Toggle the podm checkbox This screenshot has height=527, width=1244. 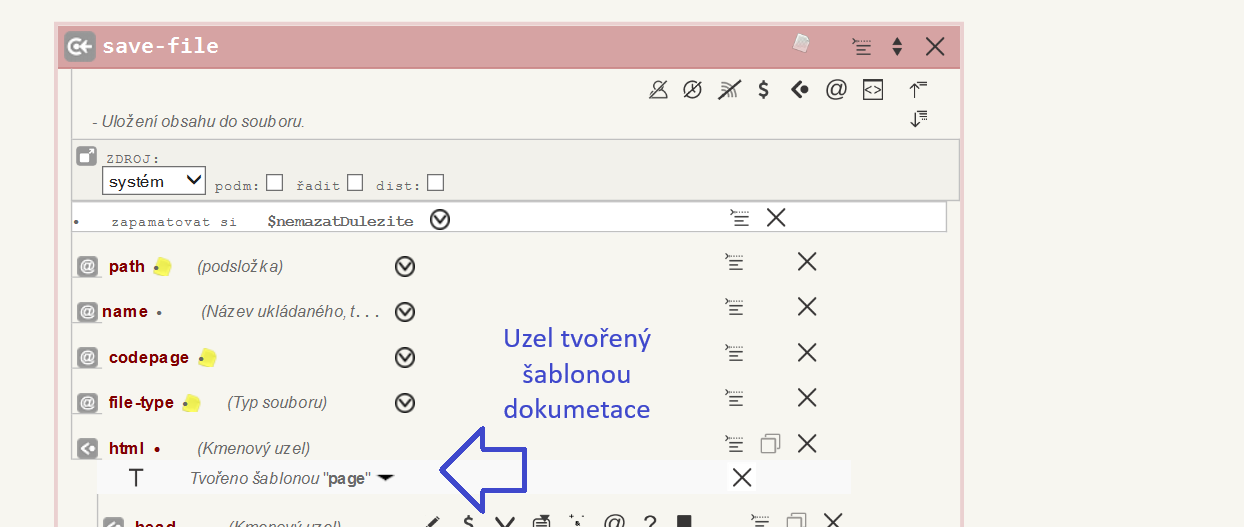click(275, 183)
